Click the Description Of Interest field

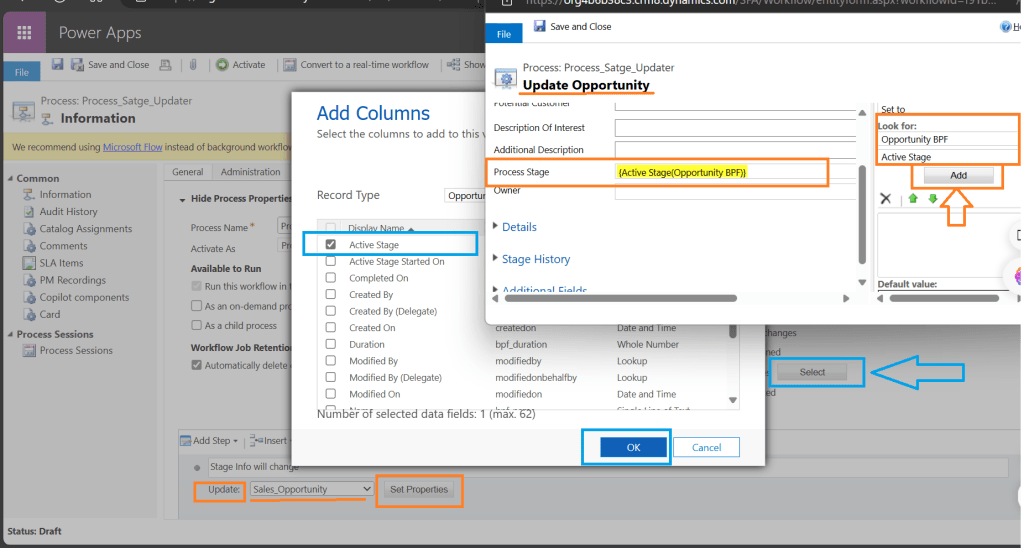[x=735, y=129]
